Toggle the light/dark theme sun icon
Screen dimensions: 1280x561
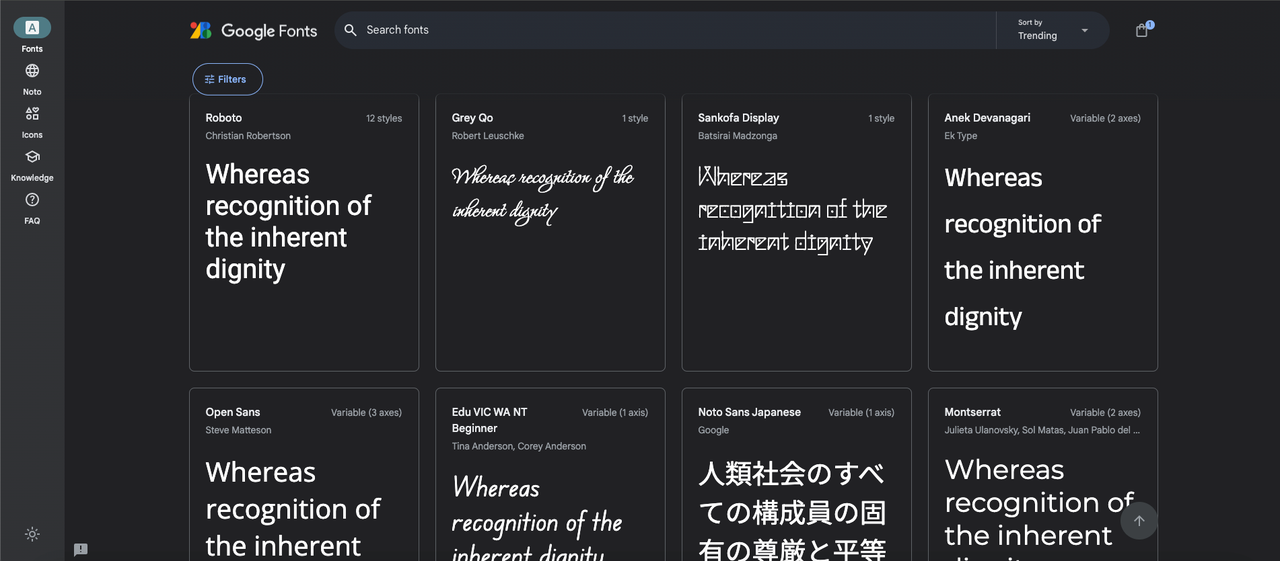pos(32,534)
